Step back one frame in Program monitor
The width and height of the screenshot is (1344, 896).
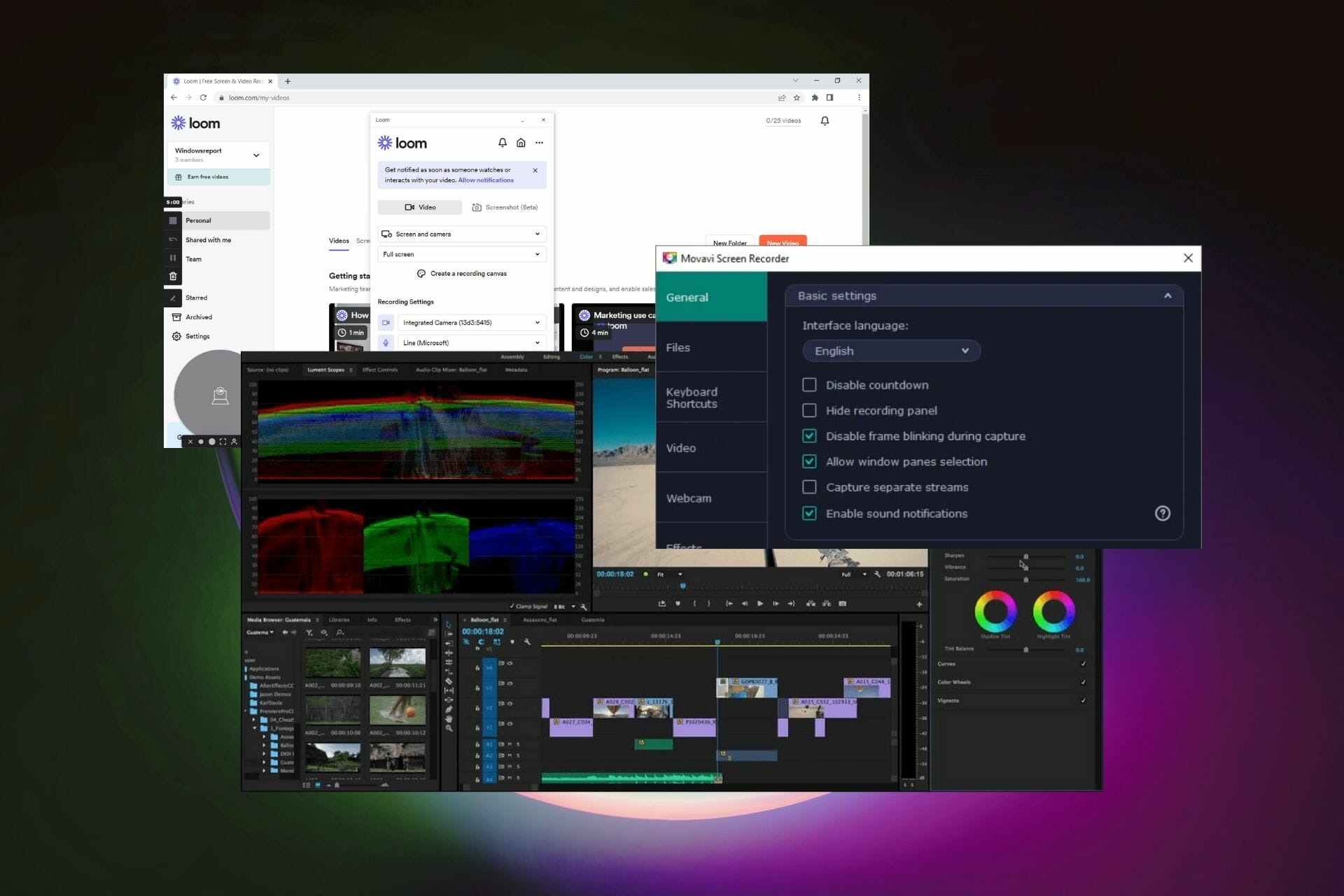(x=744, y=603)
